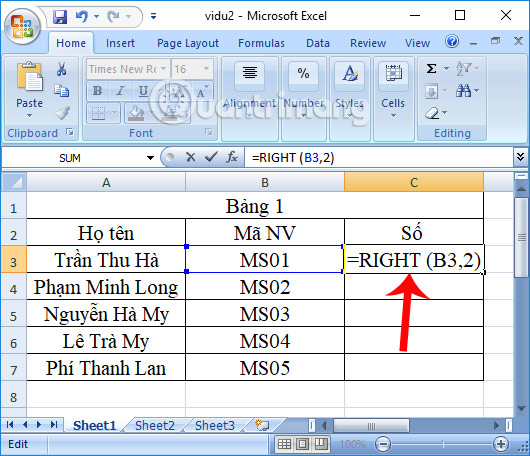Viewport: 530px width, 456px height.
Task: Undo the last action
Action: tap(81, 16)
